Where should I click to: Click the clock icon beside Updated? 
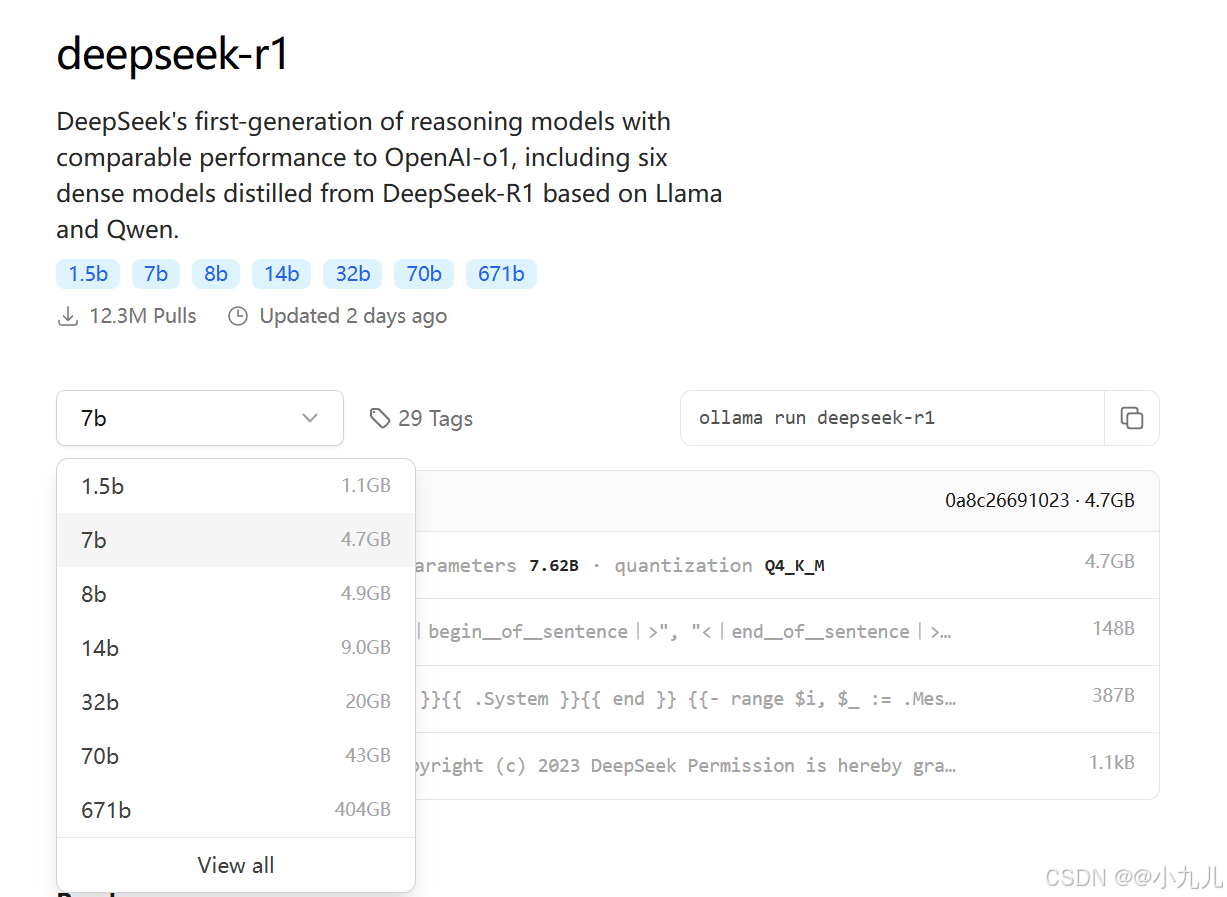tap(238, 317)
